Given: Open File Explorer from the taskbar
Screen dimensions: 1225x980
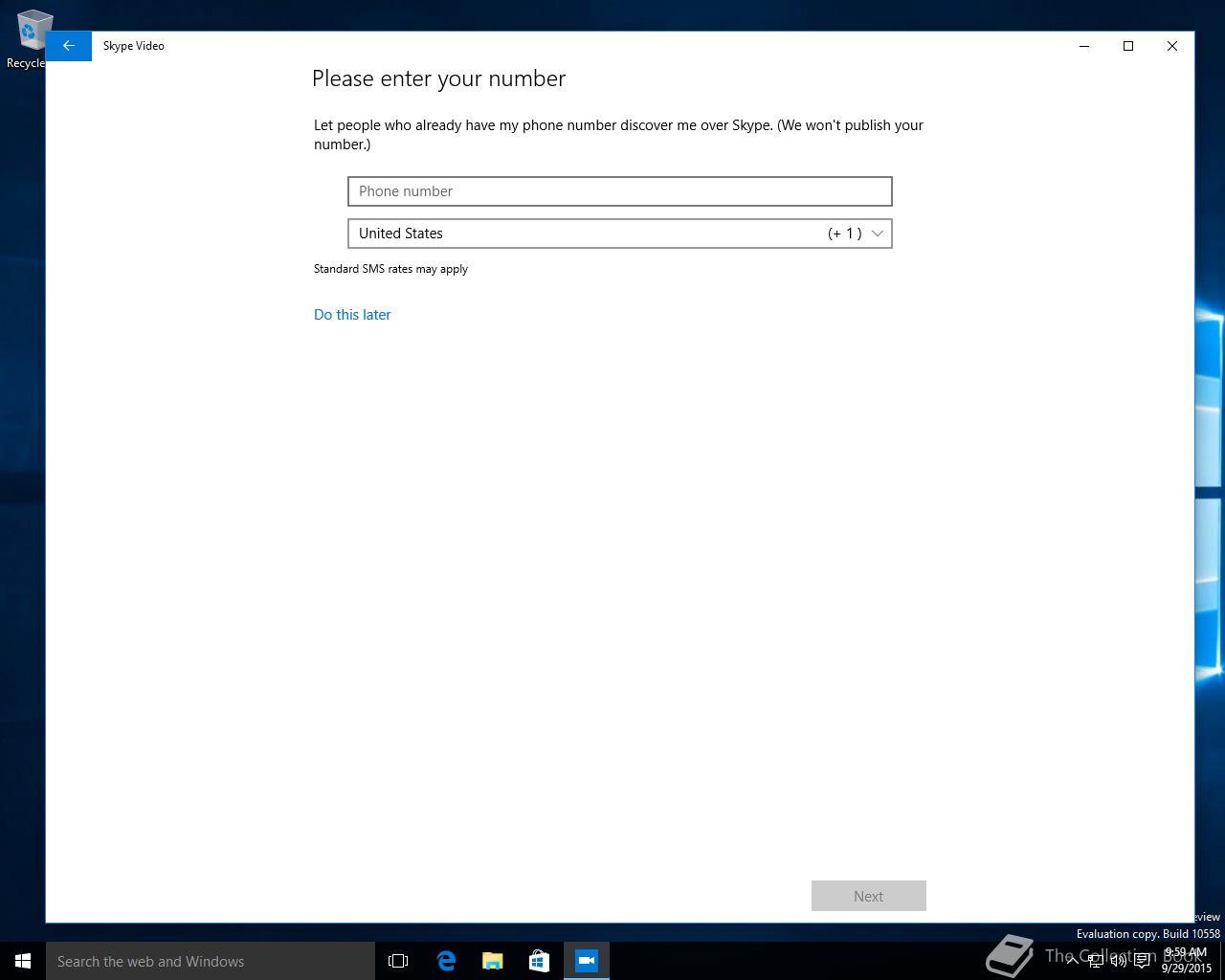Looking at the screenshot, I should pyautogui.click(x=493, y=961).
